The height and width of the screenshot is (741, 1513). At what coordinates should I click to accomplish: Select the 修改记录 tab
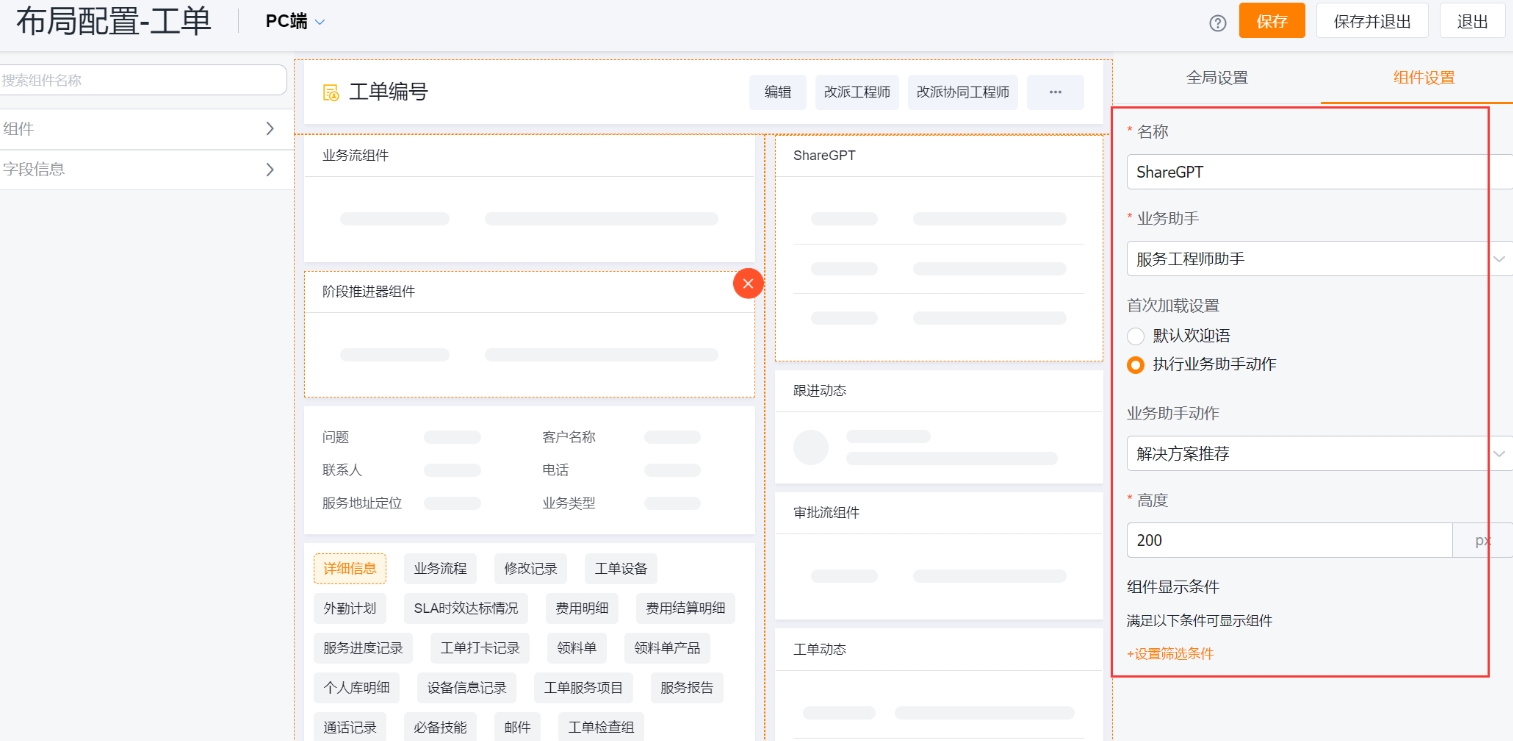coord(530,569)
